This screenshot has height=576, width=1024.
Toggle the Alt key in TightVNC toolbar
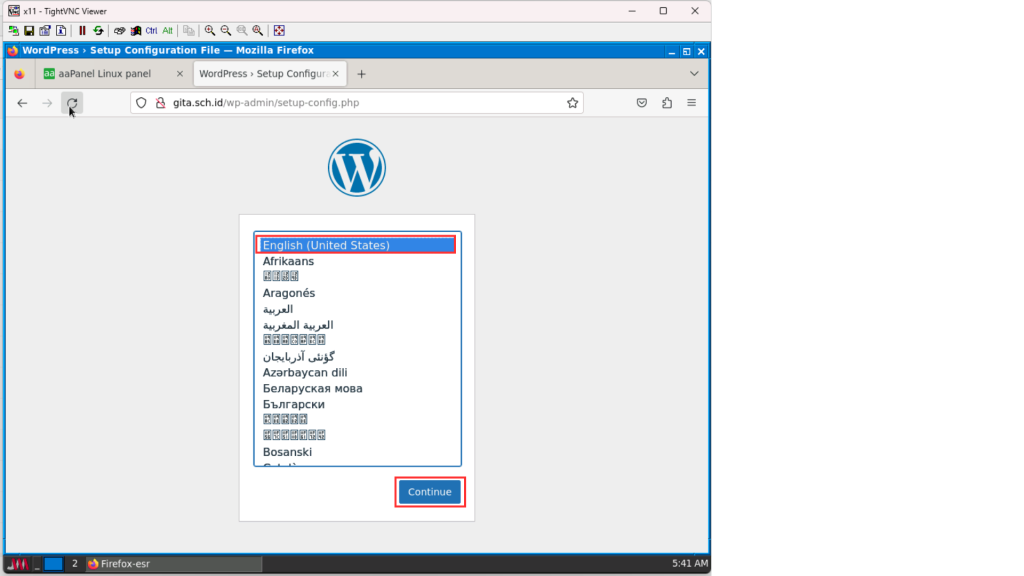pos(167,31)
